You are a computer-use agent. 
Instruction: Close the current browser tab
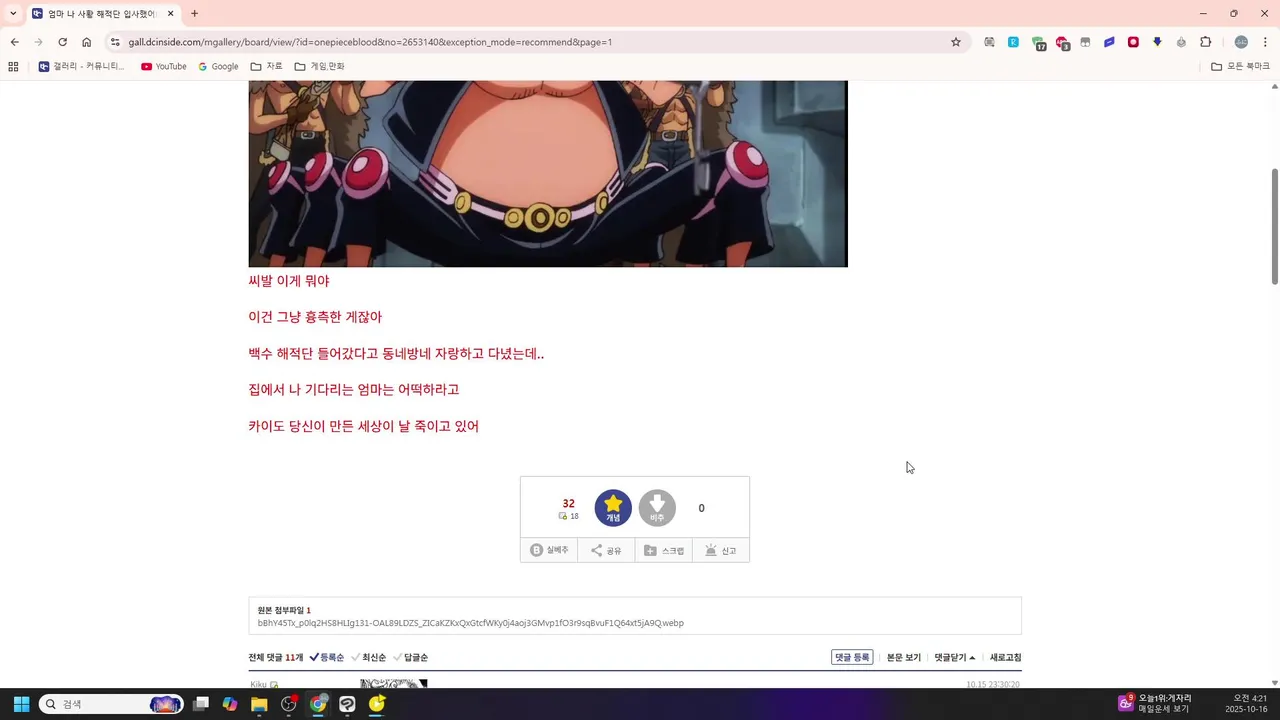(x=171, y=14)
